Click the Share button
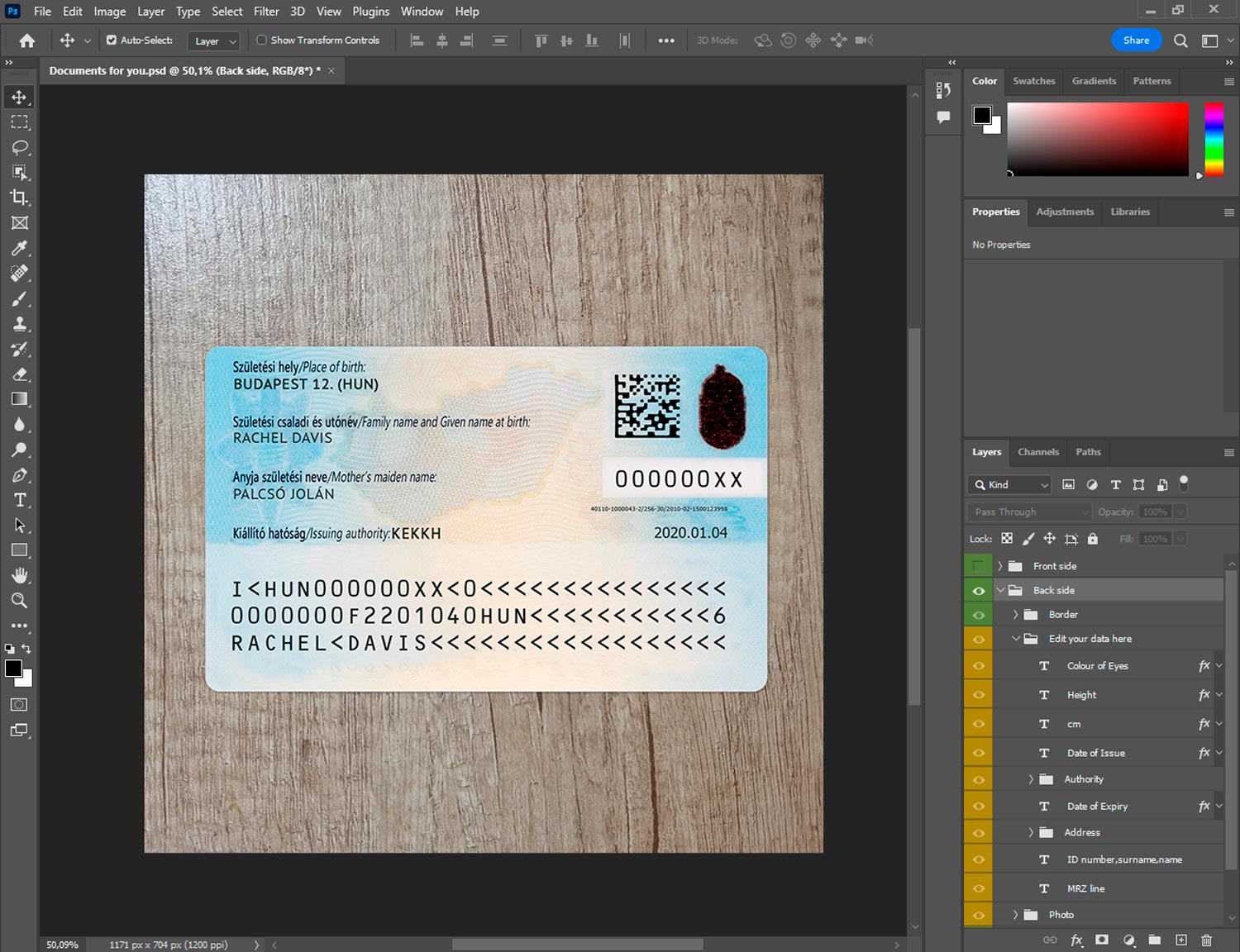 1136,40
